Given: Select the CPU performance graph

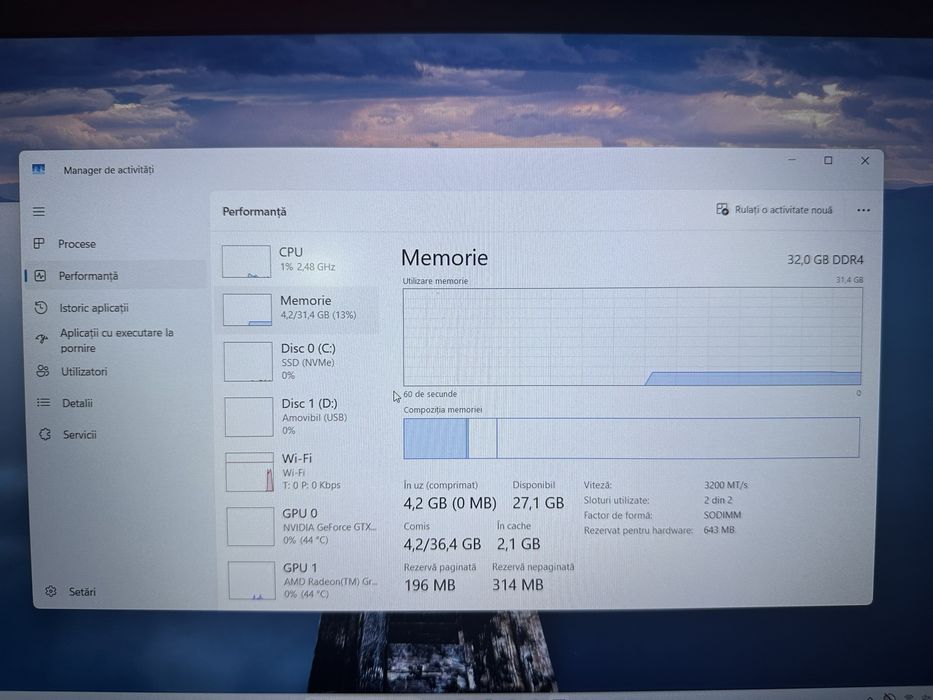Looking at the screenshot, I should point(246,261).
